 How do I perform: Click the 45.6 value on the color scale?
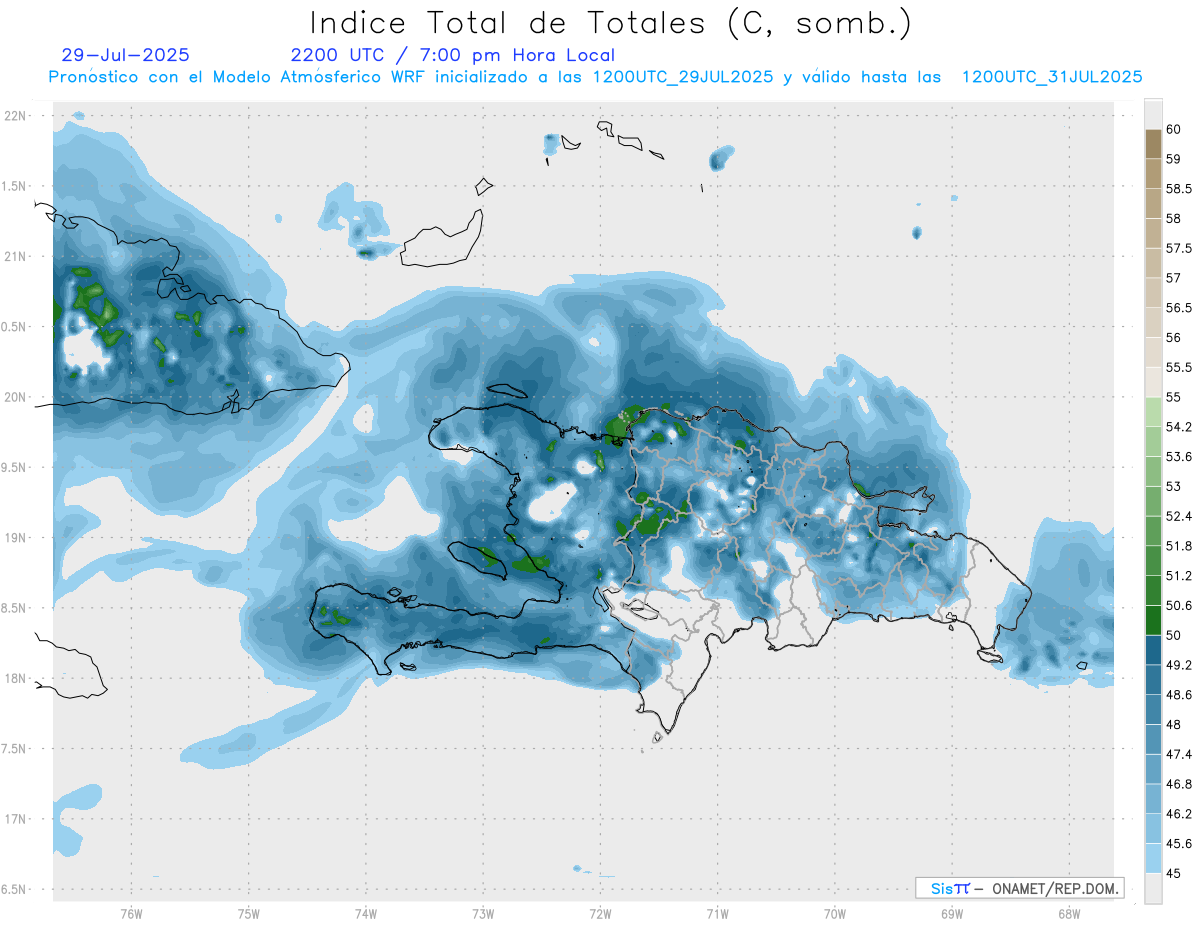point(1178,843)
